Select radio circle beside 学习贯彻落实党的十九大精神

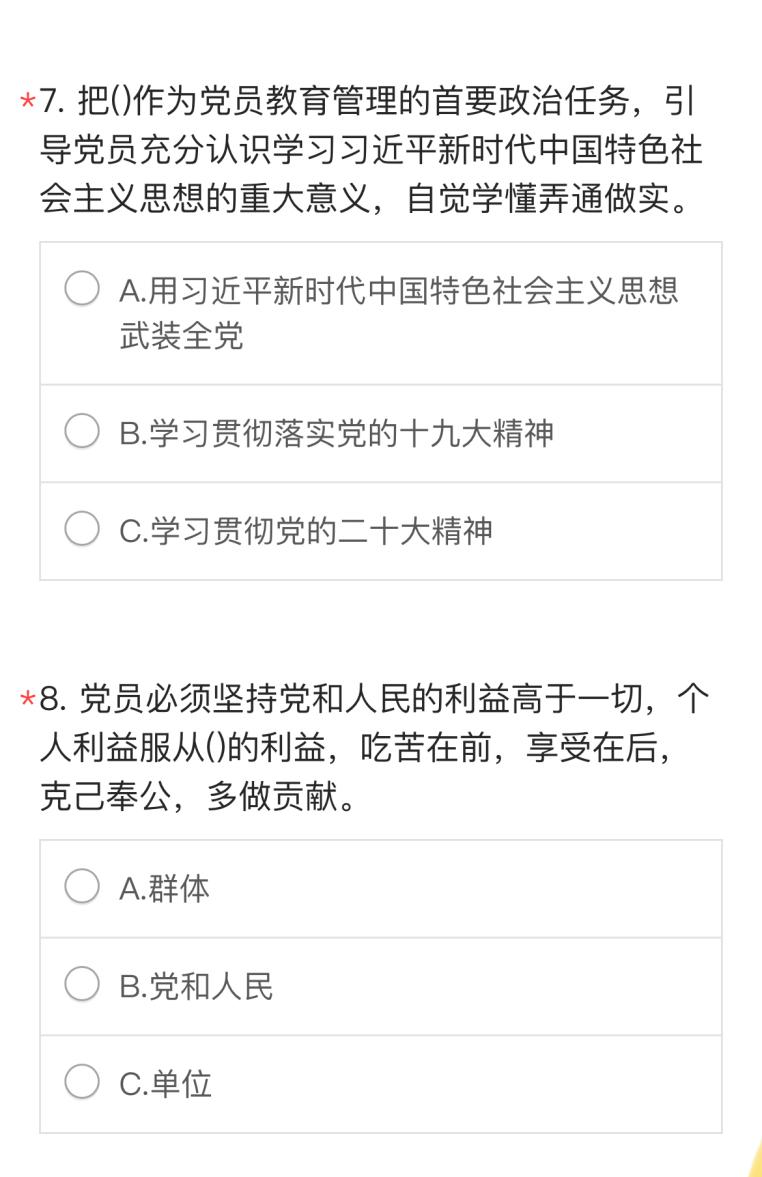tap(82, 431)
